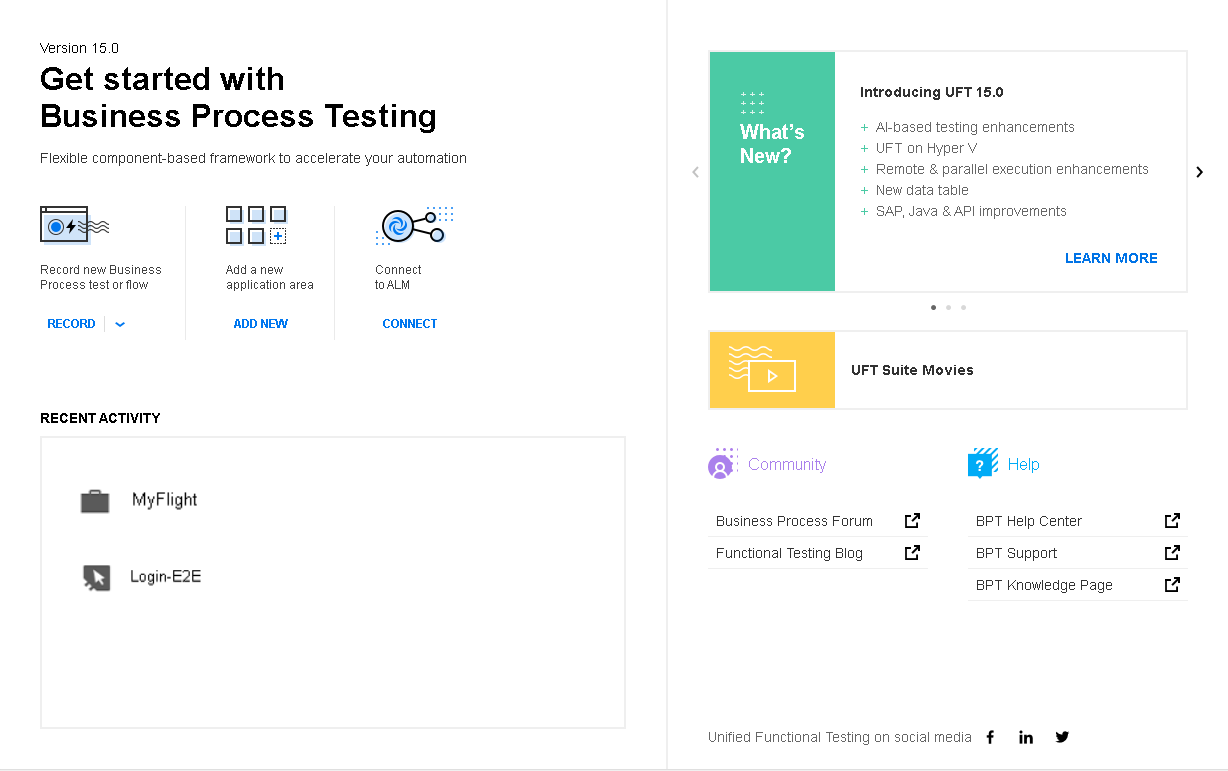1228x771 pixels.
Task: Click the Record new Business Process test icon
Action: [74, 226]
